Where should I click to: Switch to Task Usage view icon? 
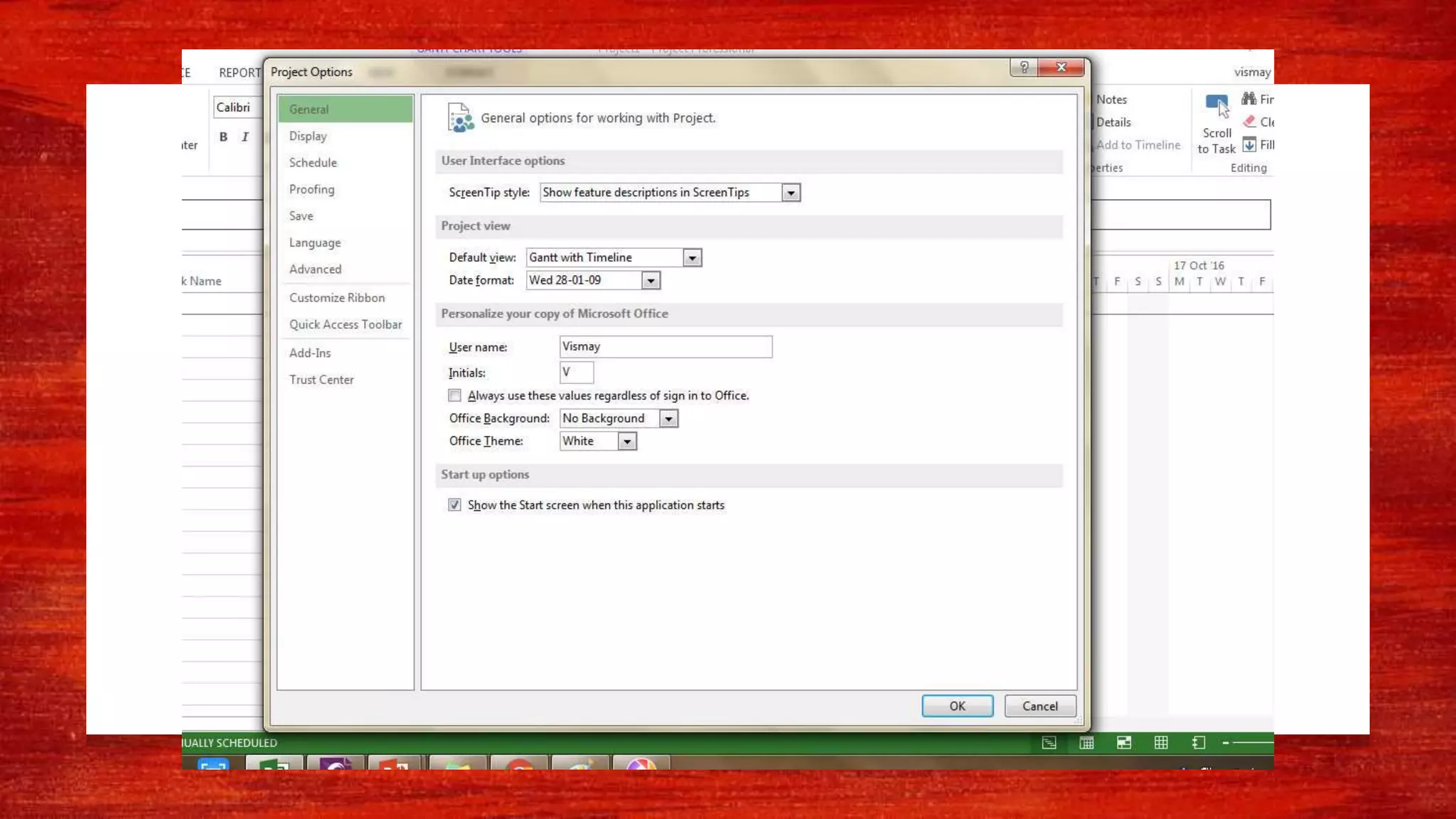point(1086,743)
